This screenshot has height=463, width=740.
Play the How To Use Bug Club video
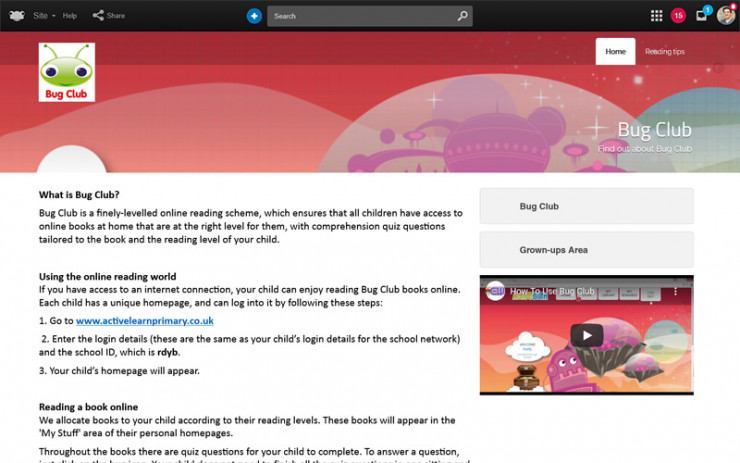[x=587, y=335]
